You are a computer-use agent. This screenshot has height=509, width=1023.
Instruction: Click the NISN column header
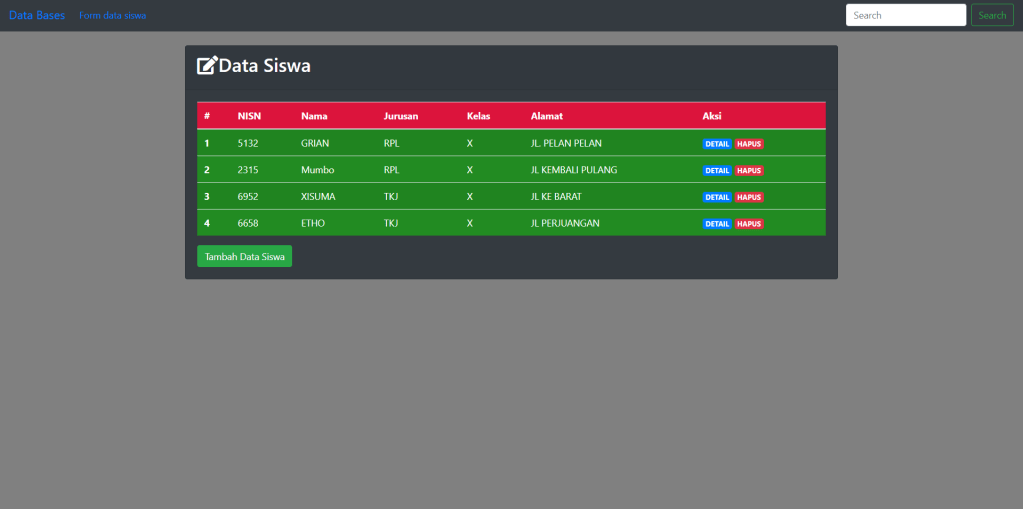pos(249,116)
